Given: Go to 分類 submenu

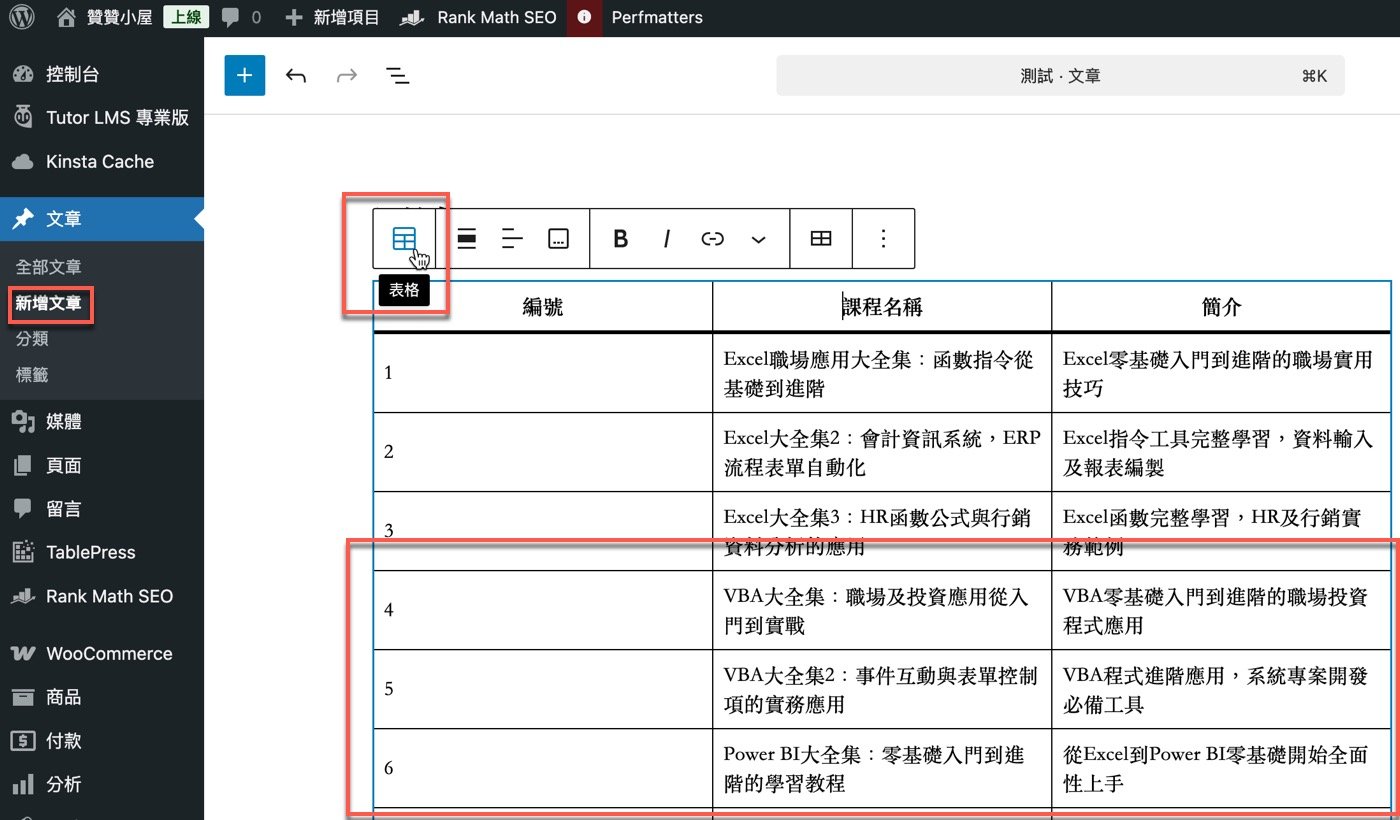Looking at the screenshot, I should coord(32,339).
